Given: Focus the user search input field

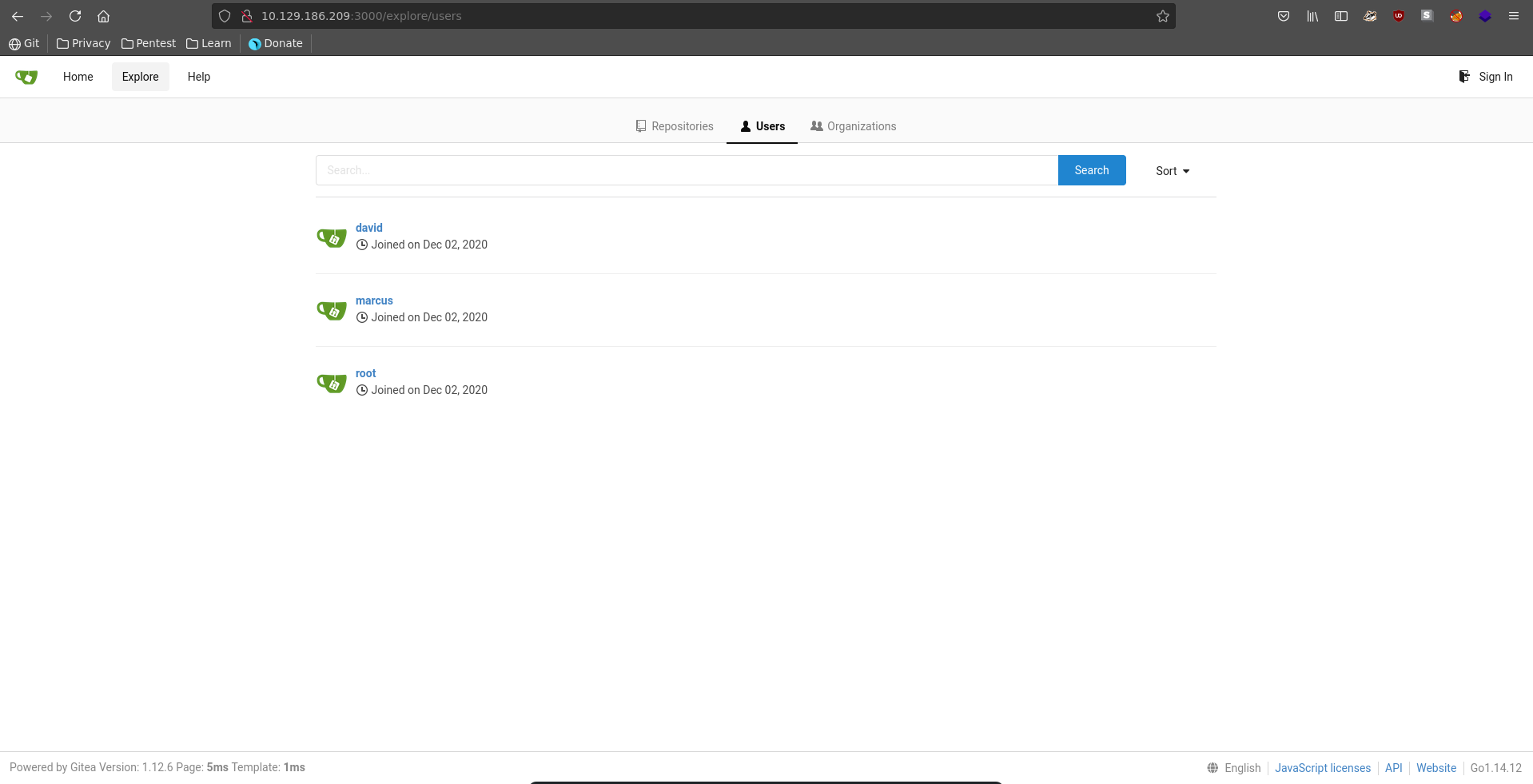Looking at the screenshot, I should [x=687, y=170].
